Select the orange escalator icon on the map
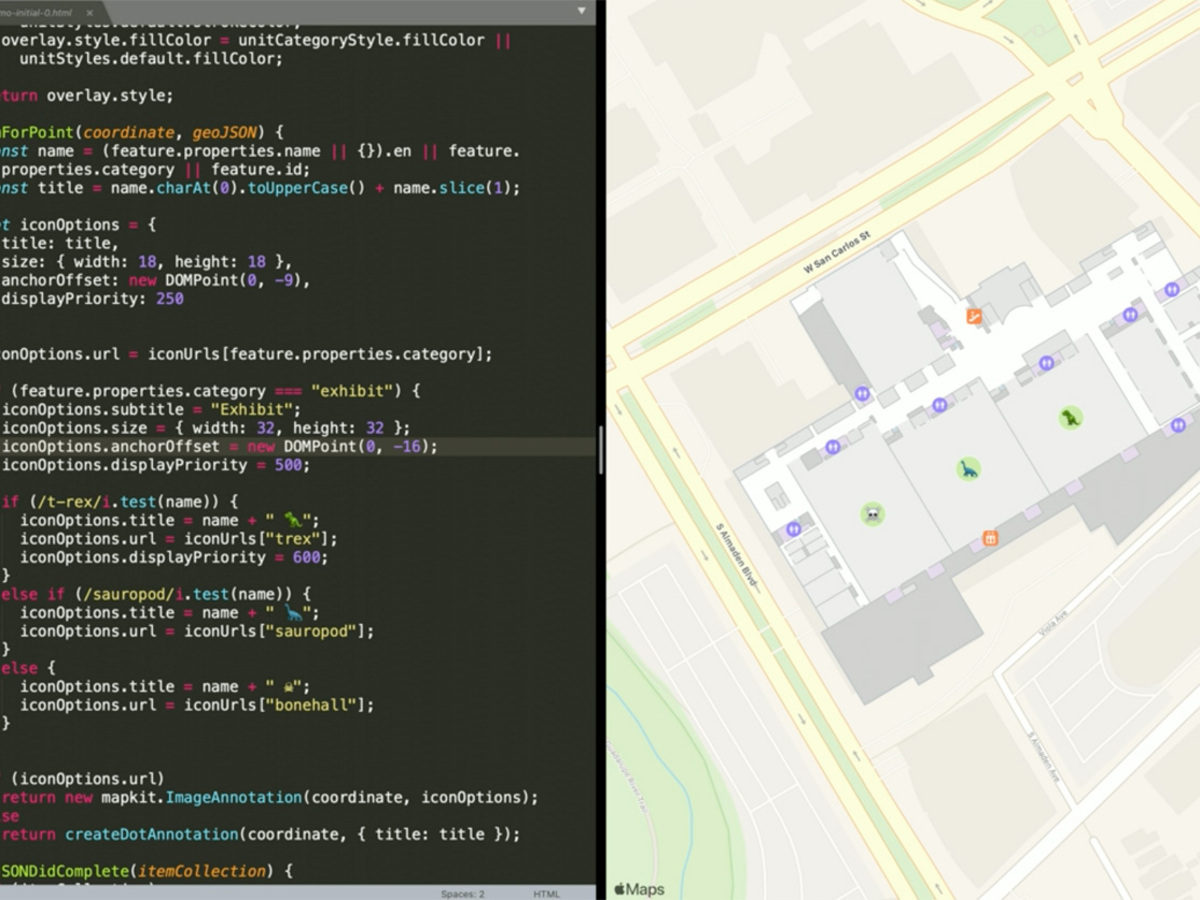Image resolution: width=1200 pixels, height=900 pixels. tap(972, 316)
